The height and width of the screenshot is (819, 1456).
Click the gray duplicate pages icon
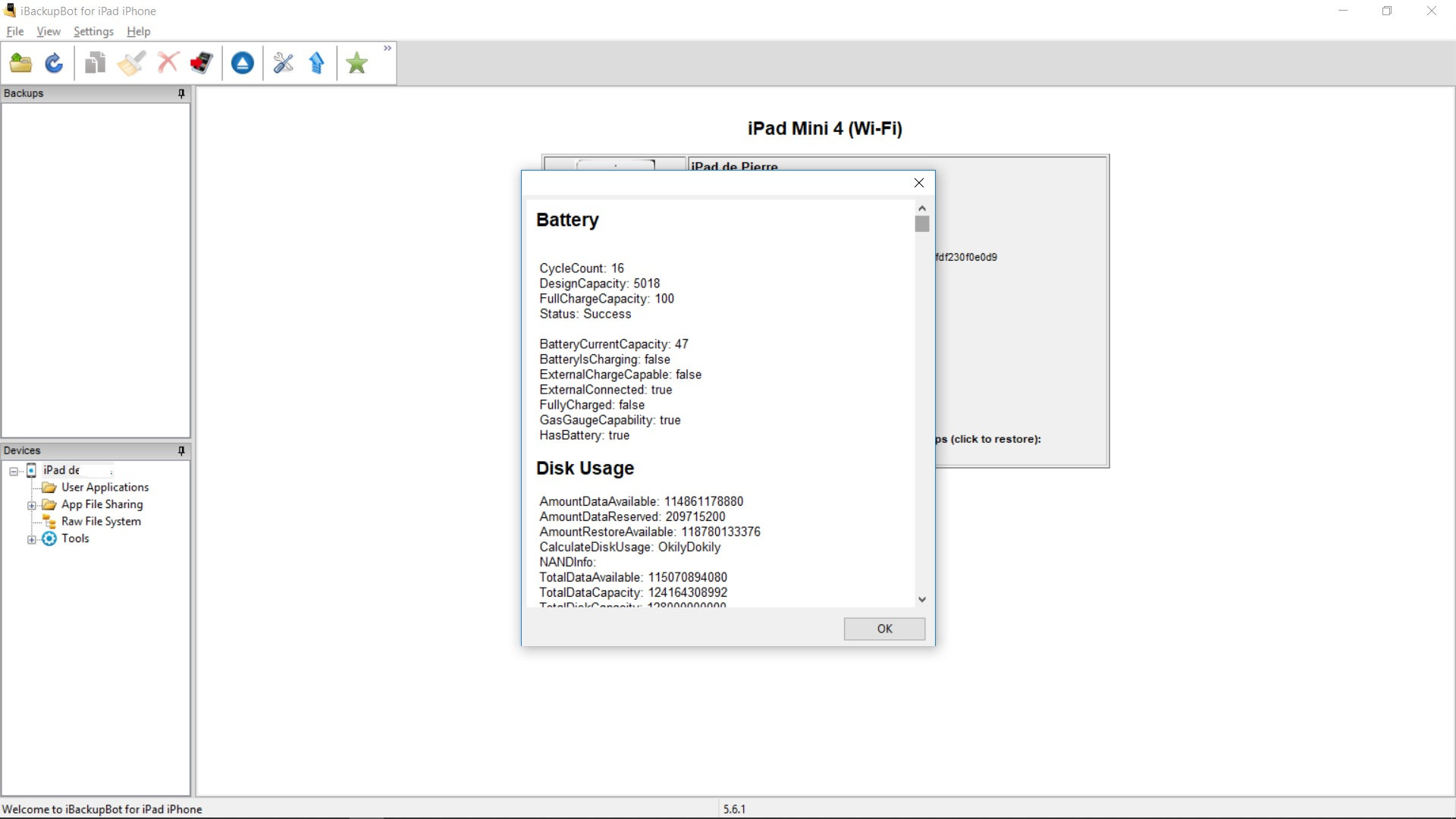(x=95, y=63)
